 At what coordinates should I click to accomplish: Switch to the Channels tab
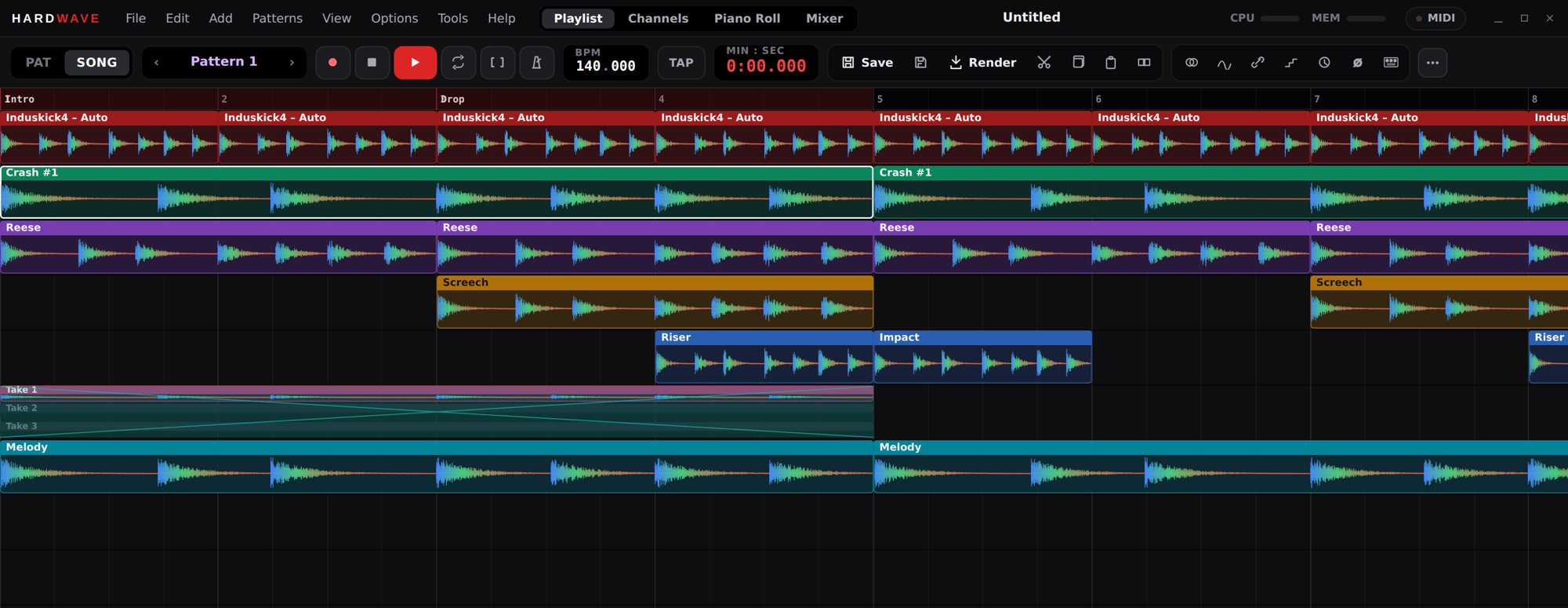coord(658,18)
